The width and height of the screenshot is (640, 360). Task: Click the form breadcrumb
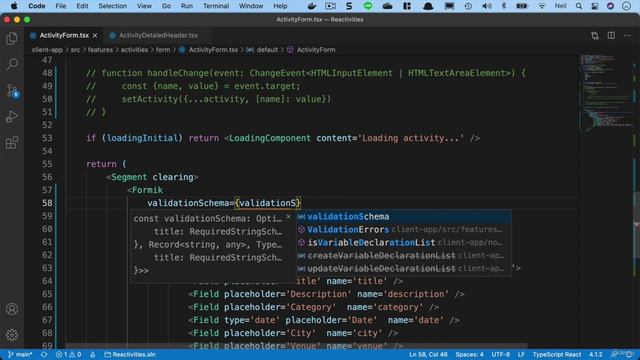coord(162,50)
